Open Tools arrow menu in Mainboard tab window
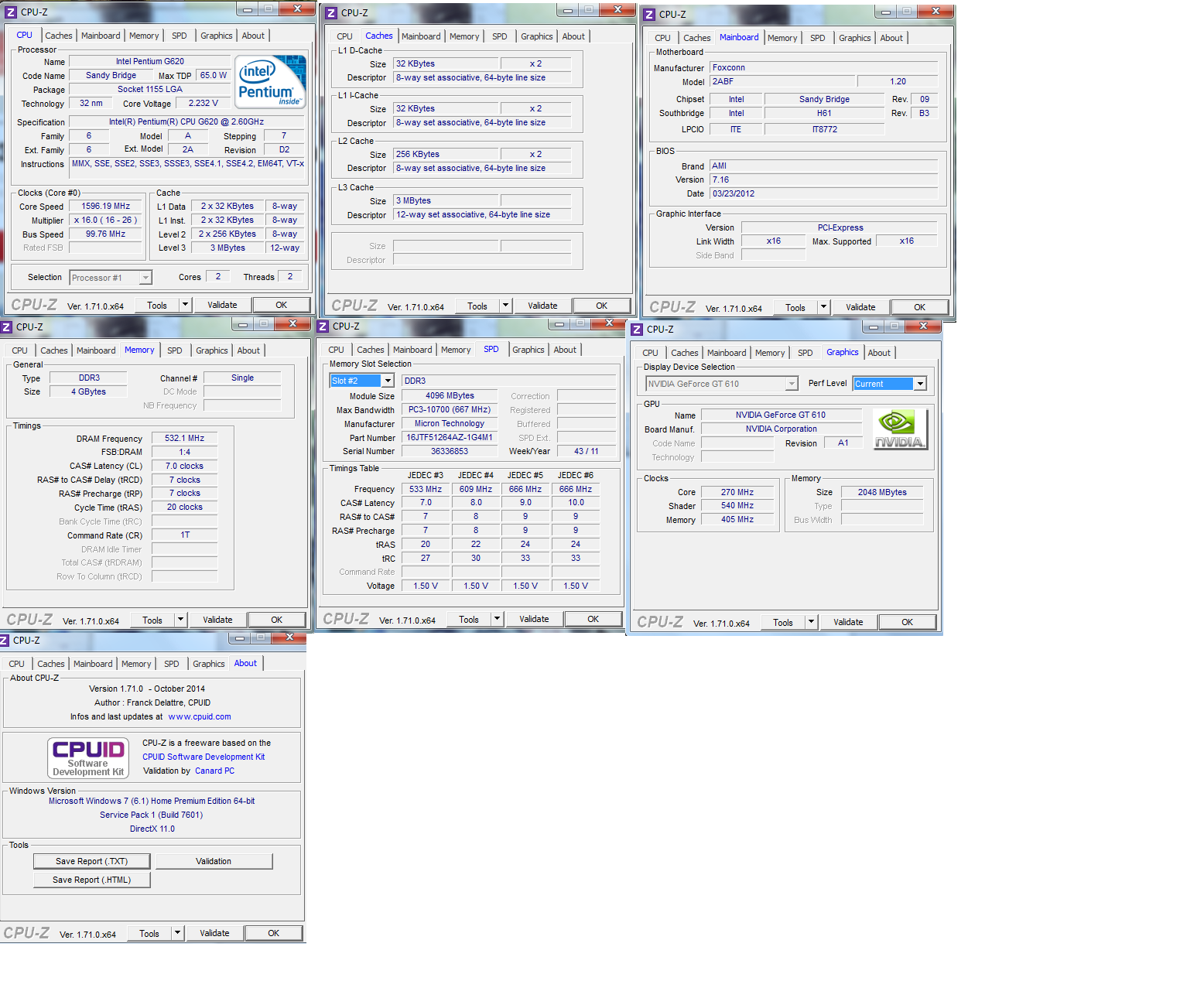The image size is (1204, 981). [823, 307]
